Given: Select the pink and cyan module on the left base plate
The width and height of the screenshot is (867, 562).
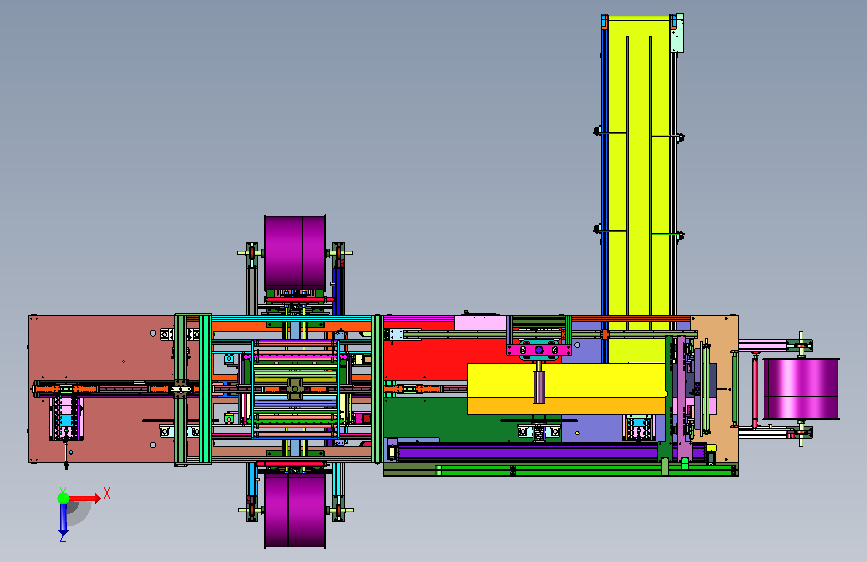Looking at the screenshot, I should point(66,418).
